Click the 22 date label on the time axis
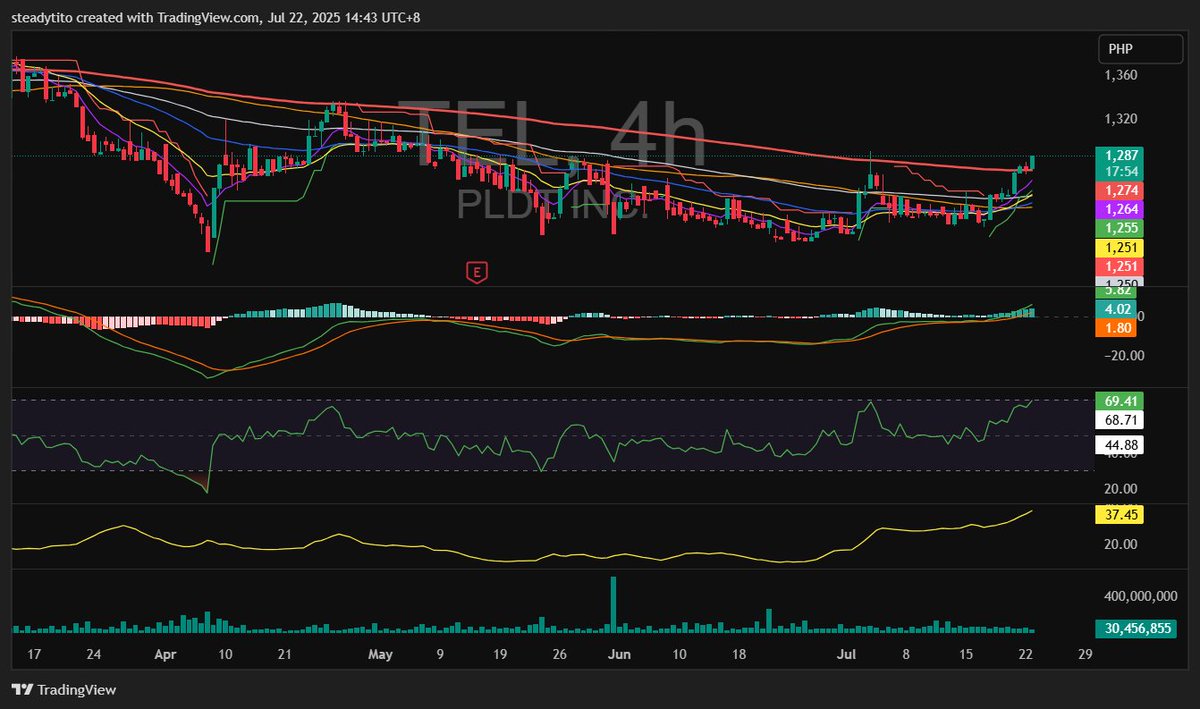Image resolution: width=1200 pixels, height=709 pixels. tap(1025, 656)
